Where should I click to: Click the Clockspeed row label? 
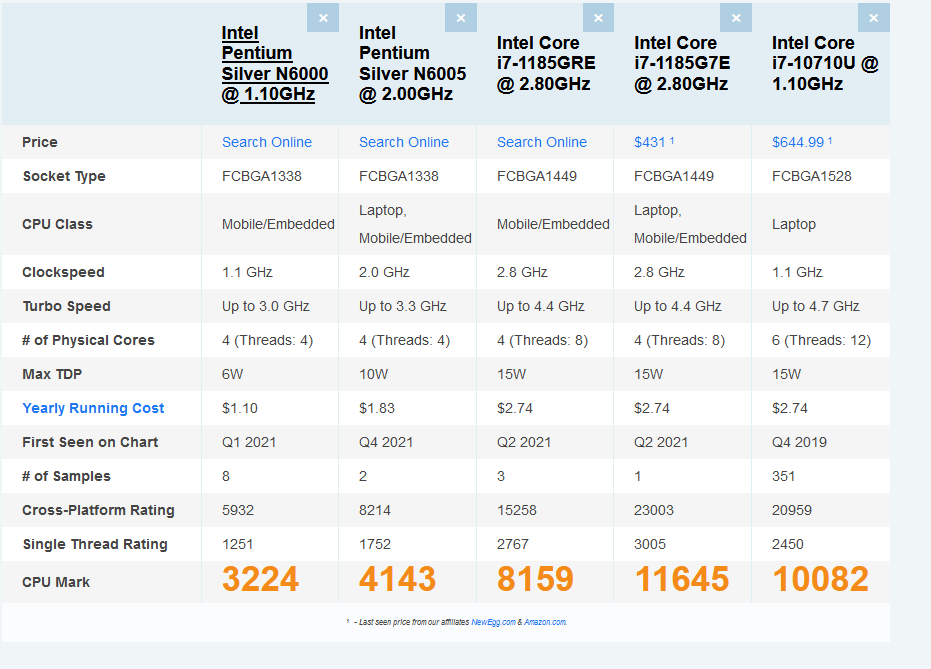click(x=64, y=272)
